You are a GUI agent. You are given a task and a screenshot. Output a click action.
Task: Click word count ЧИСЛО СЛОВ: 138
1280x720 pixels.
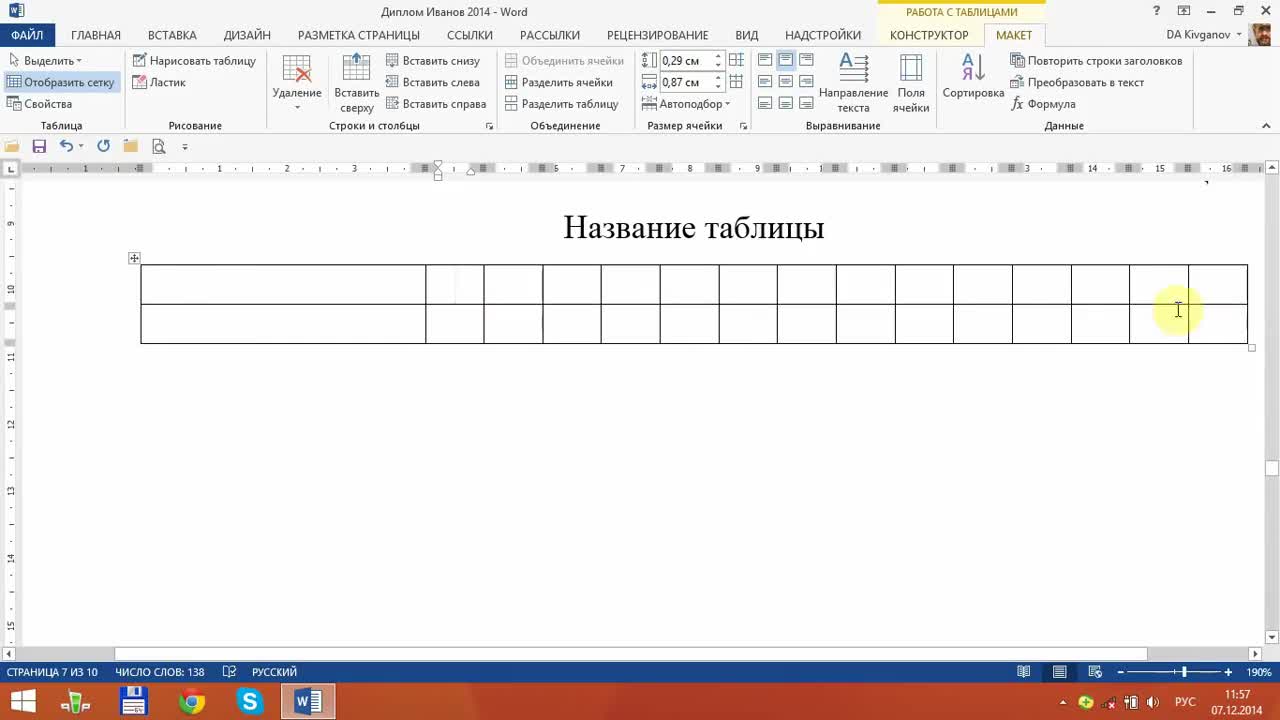(x=160, y=672)
